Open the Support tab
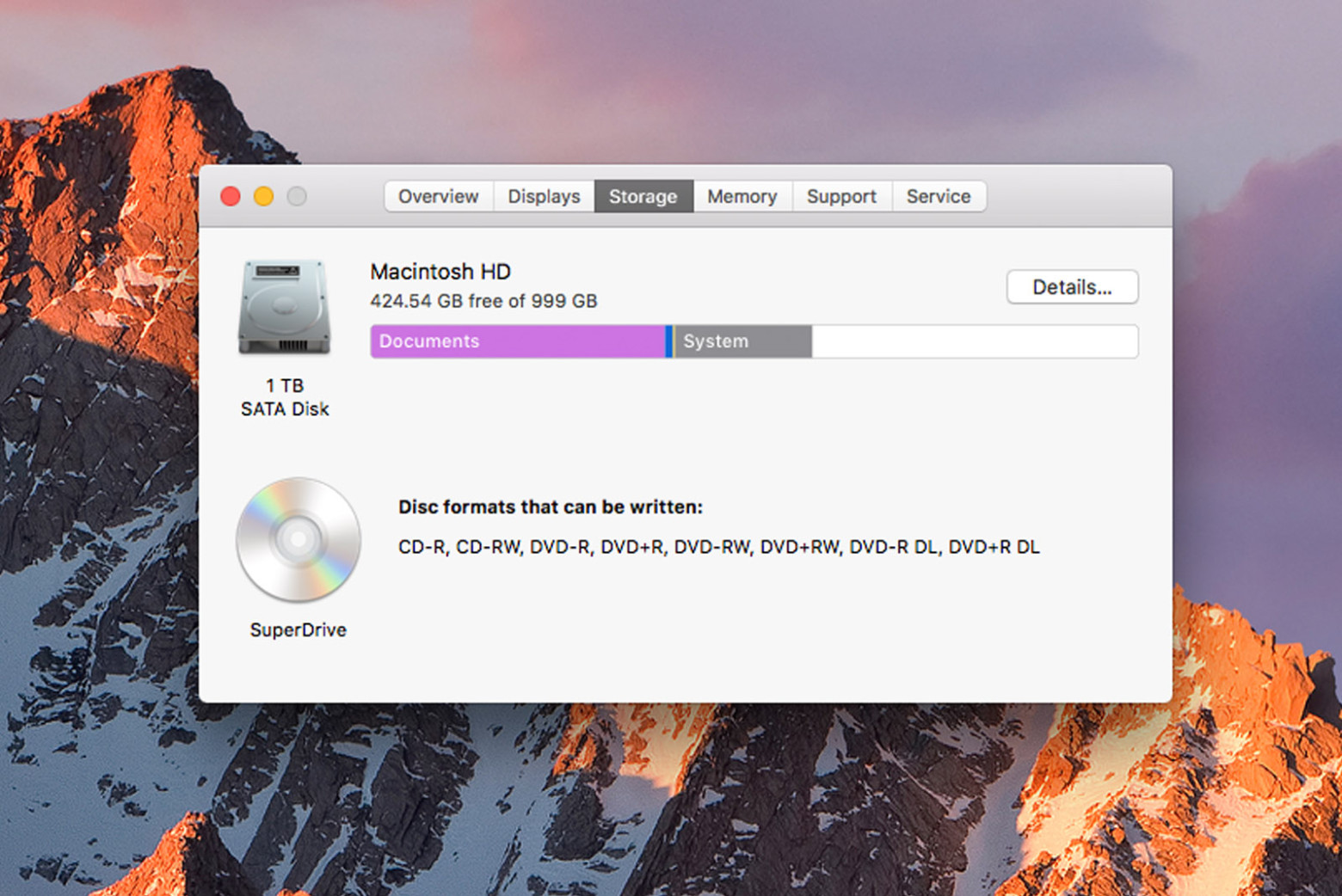Viewport: 1342px width, 896px height. pyautogui.click(x=841, y=196)
